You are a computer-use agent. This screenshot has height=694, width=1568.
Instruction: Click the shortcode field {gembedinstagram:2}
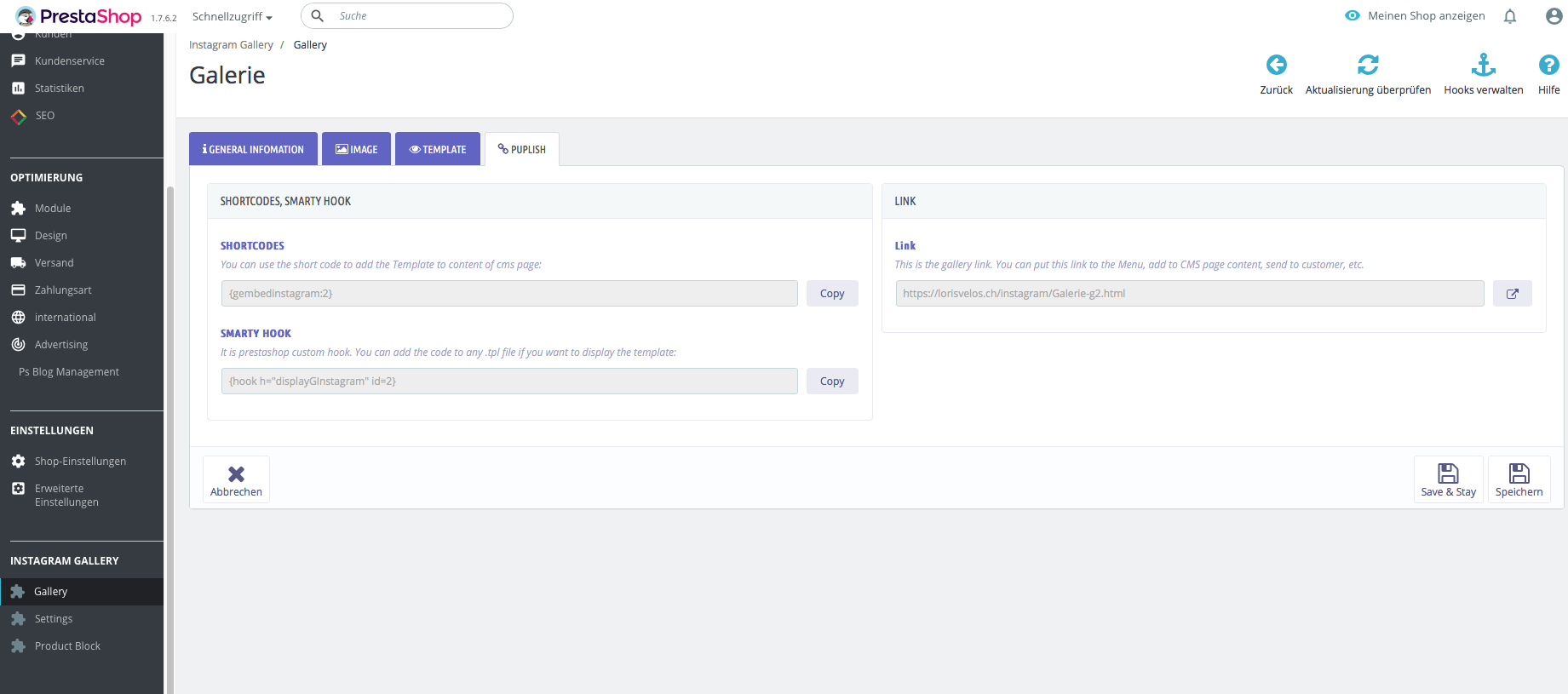click(509, 294)
